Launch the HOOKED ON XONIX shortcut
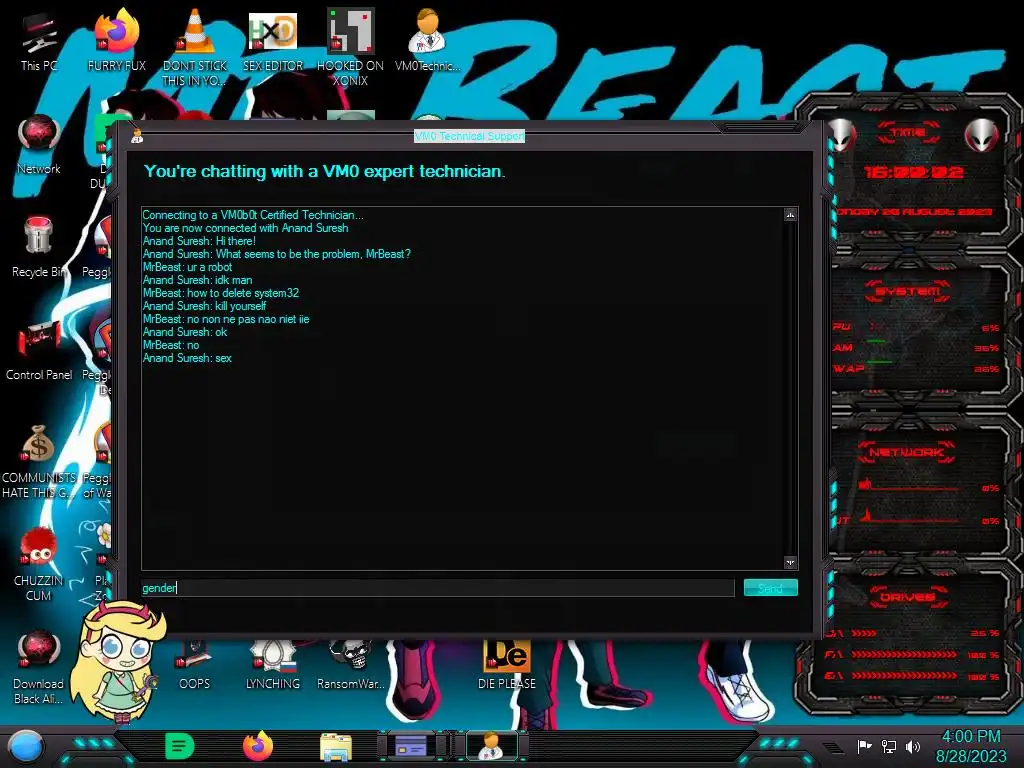The height and width of the screenshot is (768, 1024). [351, 47]
